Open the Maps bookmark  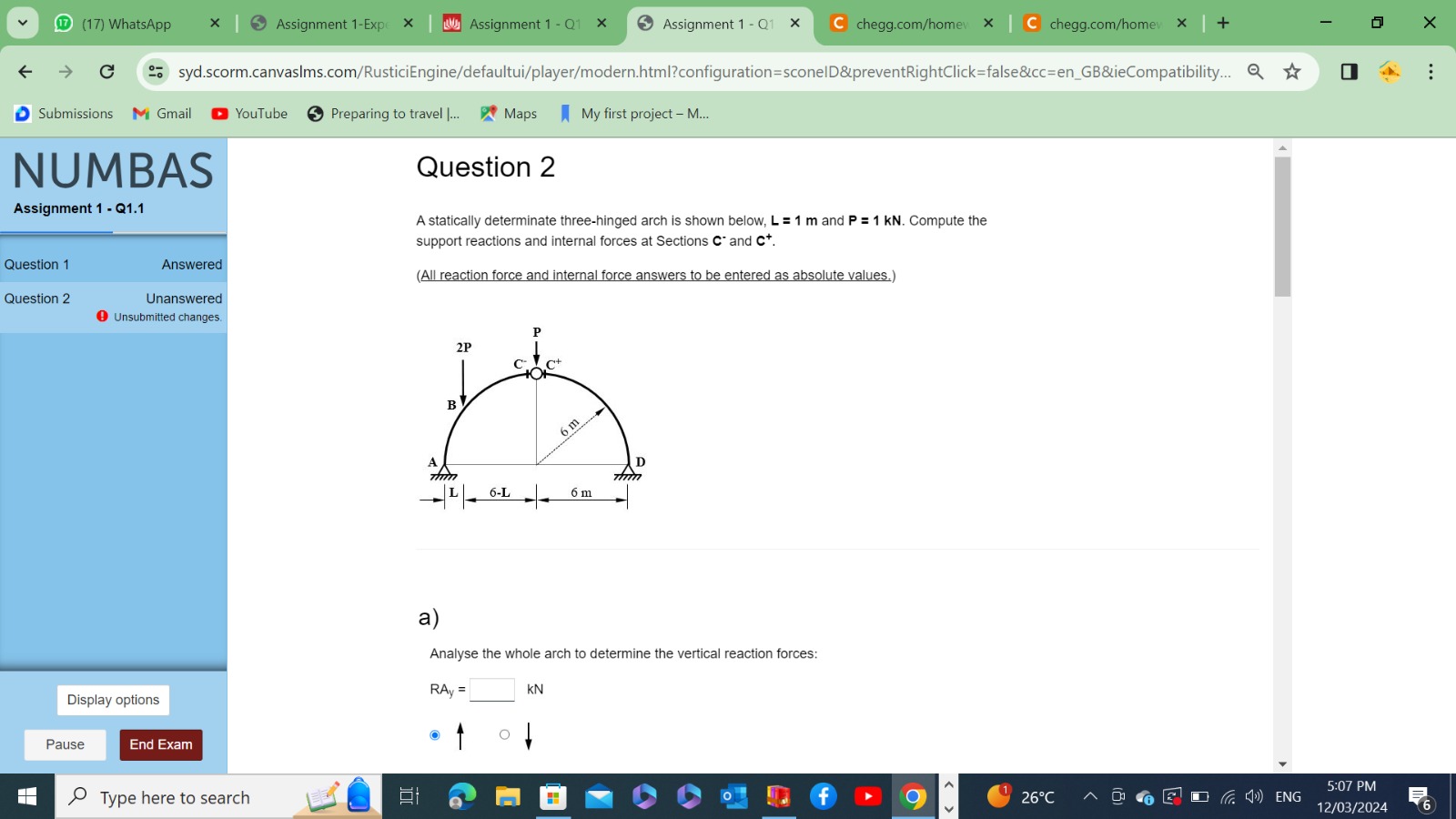(x=509, y=113)
